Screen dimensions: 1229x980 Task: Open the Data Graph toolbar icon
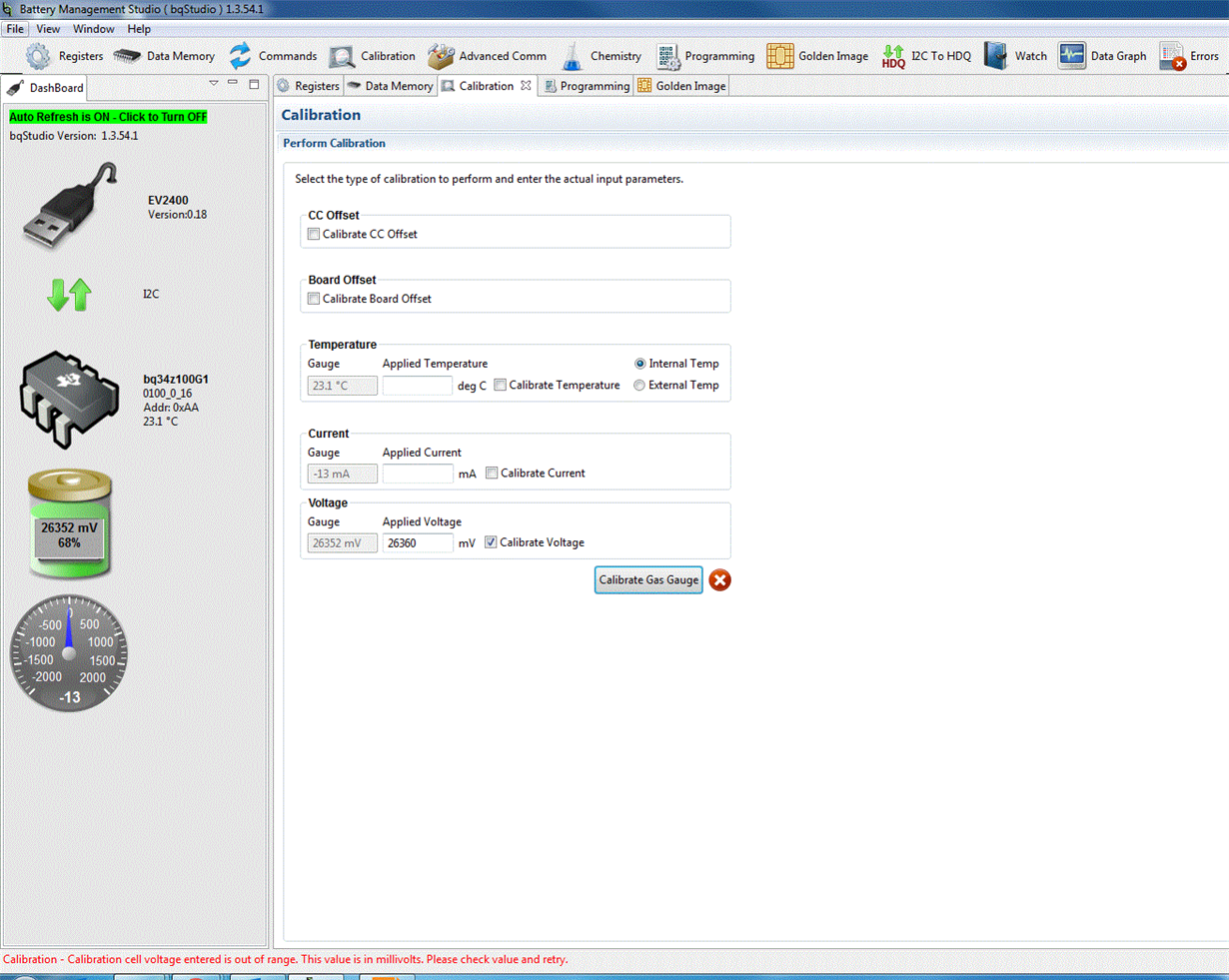(1071, 56)
